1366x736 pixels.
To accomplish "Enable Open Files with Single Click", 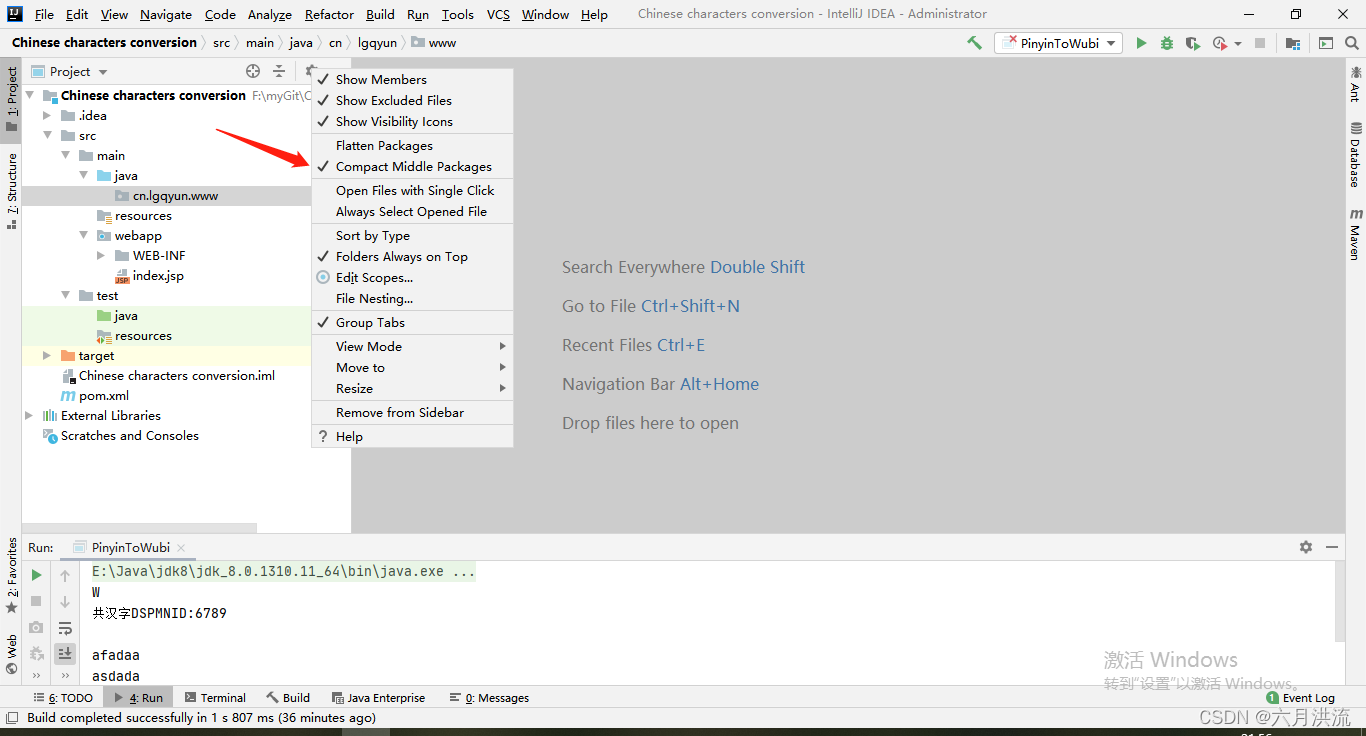I will 412,190.
